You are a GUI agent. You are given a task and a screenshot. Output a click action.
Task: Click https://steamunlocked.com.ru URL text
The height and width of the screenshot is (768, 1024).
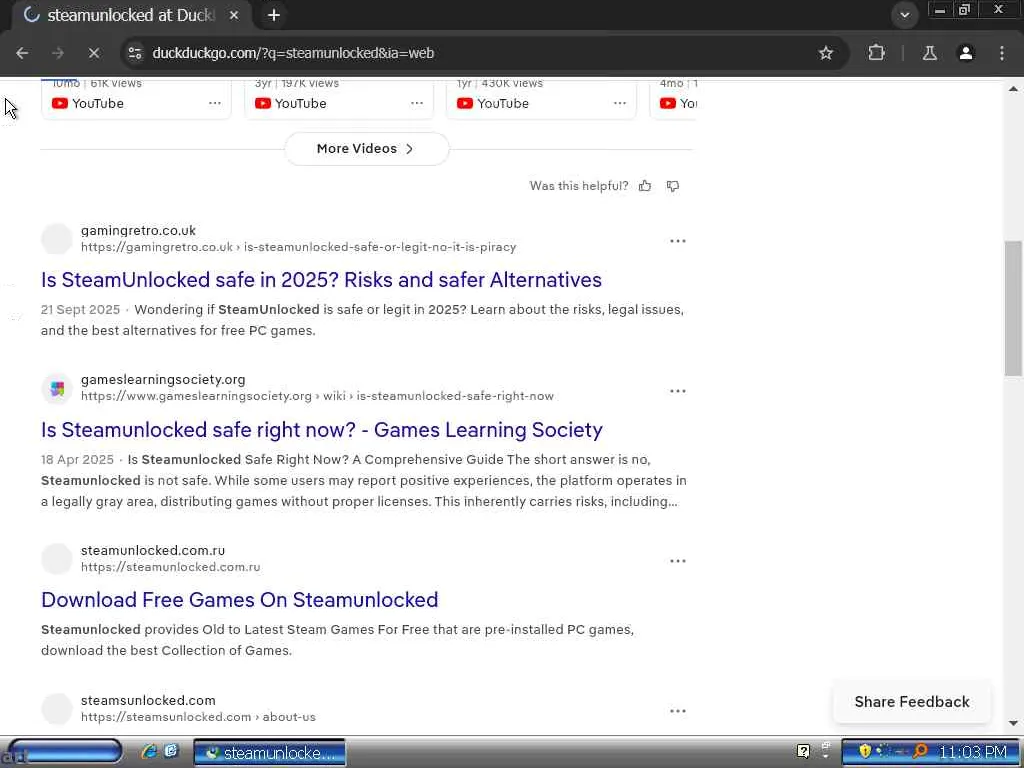[x=170, y=567]
